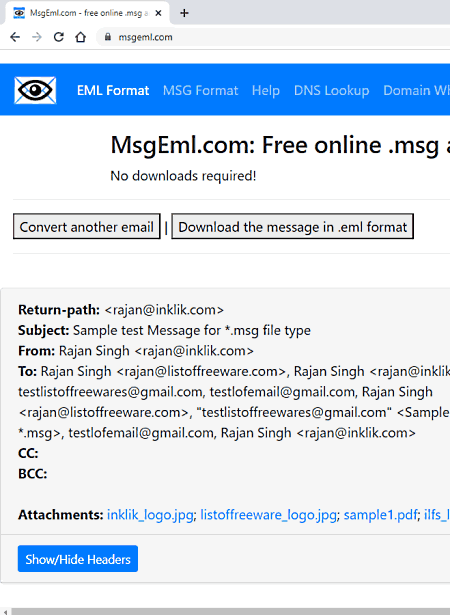Image resolution: width=450 pixels, height=615 pixels.
Task: Open a new tab with plus icon
Action: pos(184,13)
